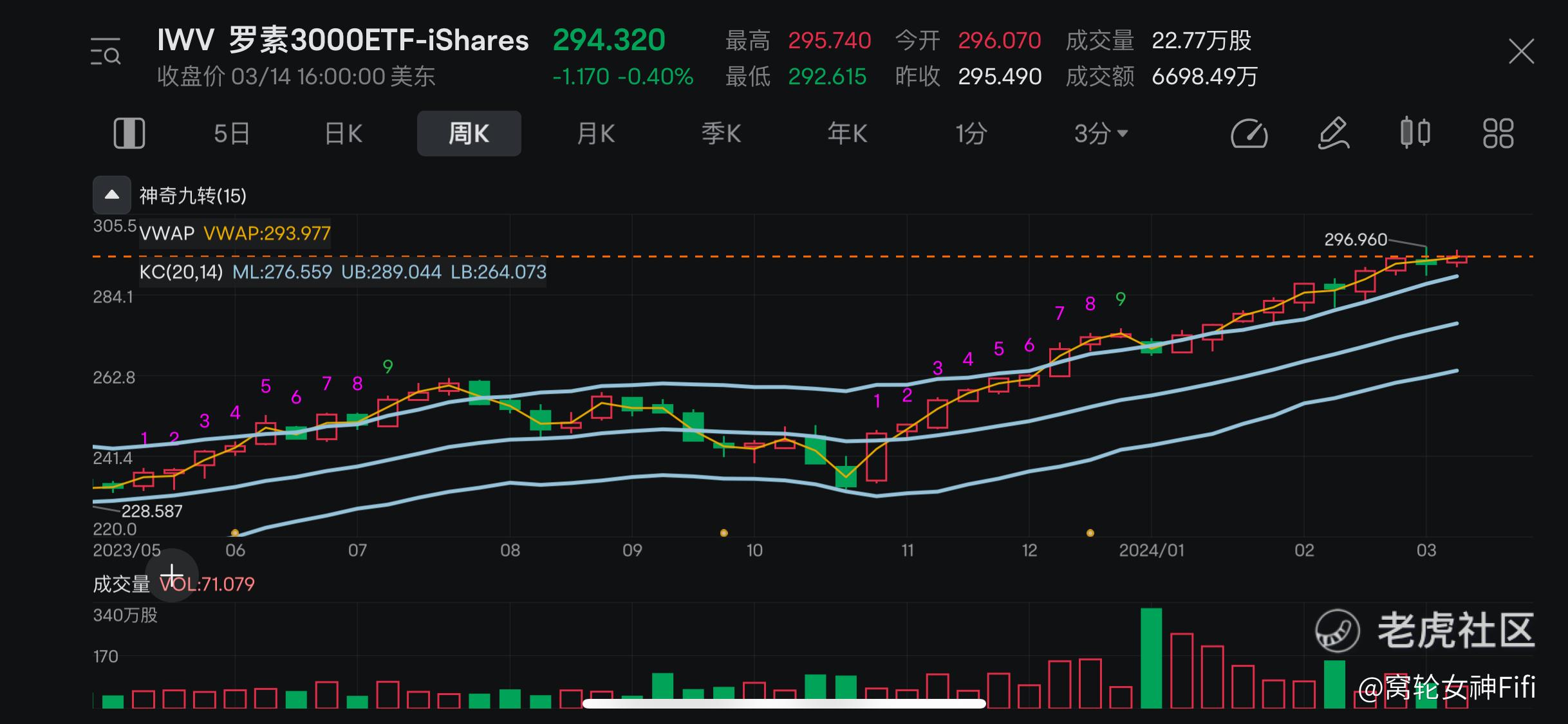This screenshot has height=724, width=1568.
Task: Open the stock search list icon
Action: (106, 51)
